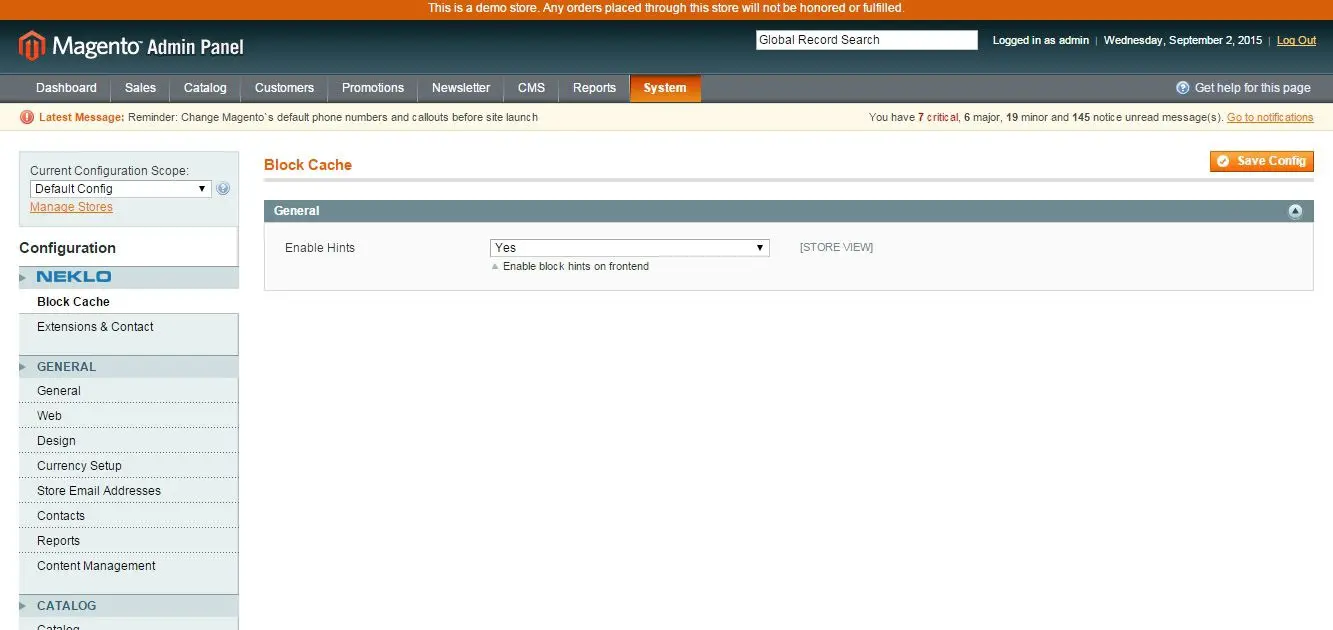Open the Catalog menu
This screenshot has width=1333, height=630.
(205, 88)
